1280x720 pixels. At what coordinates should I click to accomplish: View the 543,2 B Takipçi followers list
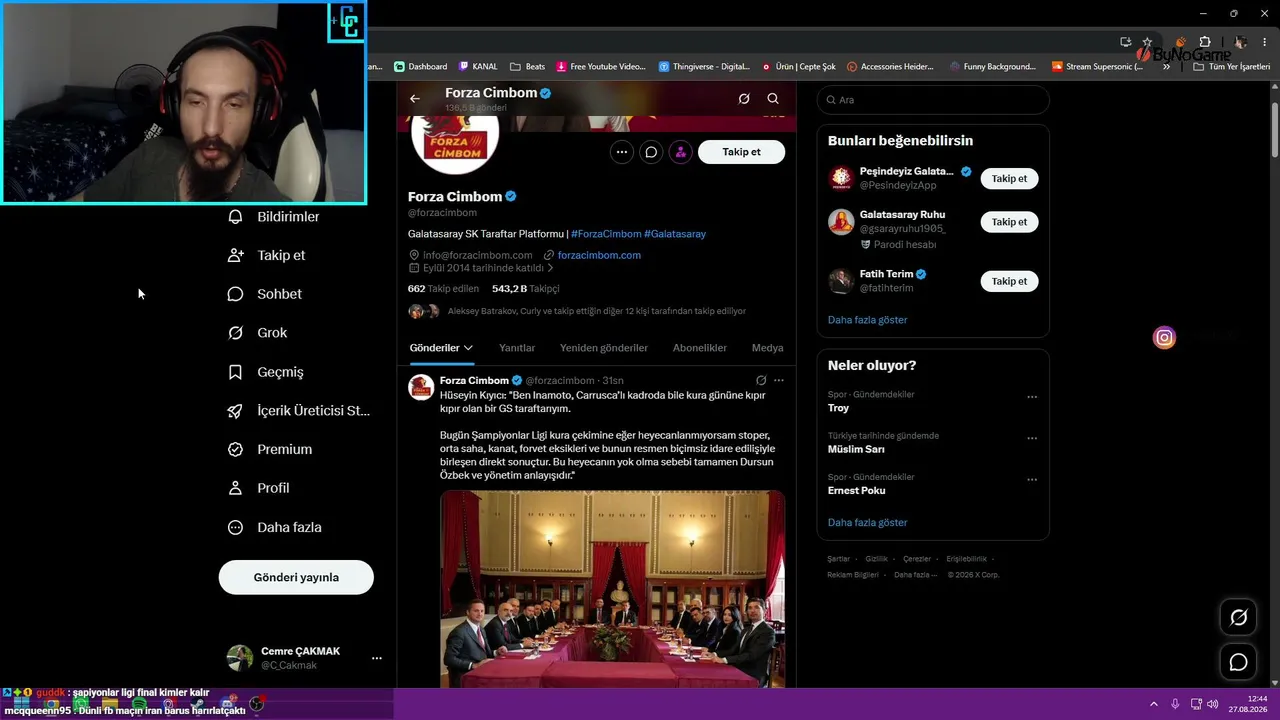525,289
